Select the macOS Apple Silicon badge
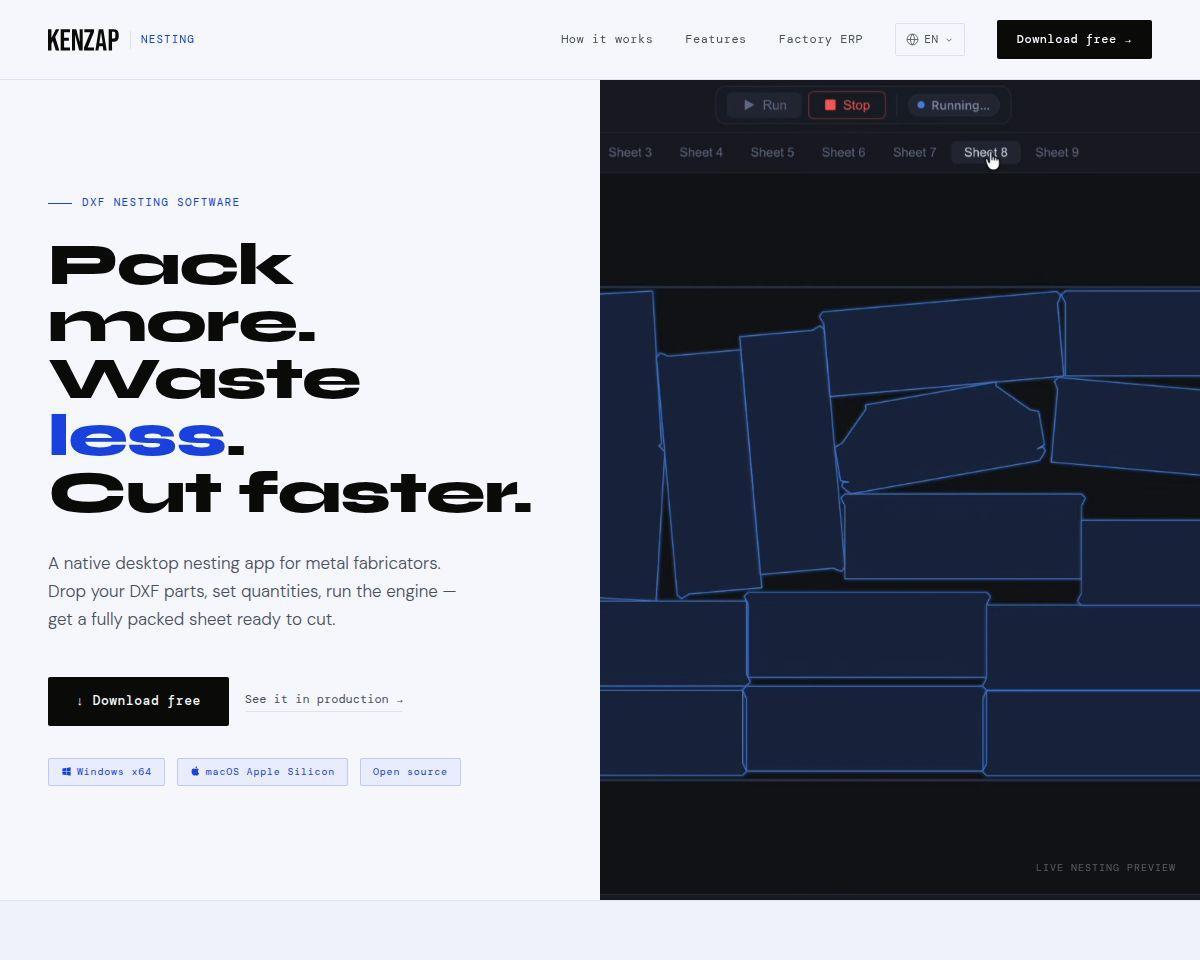Image resolution: width=1200 pixels, height=960 pixels. (262, 772)
